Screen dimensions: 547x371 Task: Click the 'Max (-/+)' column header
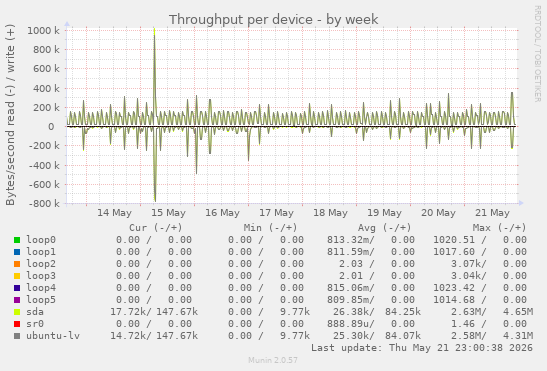[x=499, y=228]
